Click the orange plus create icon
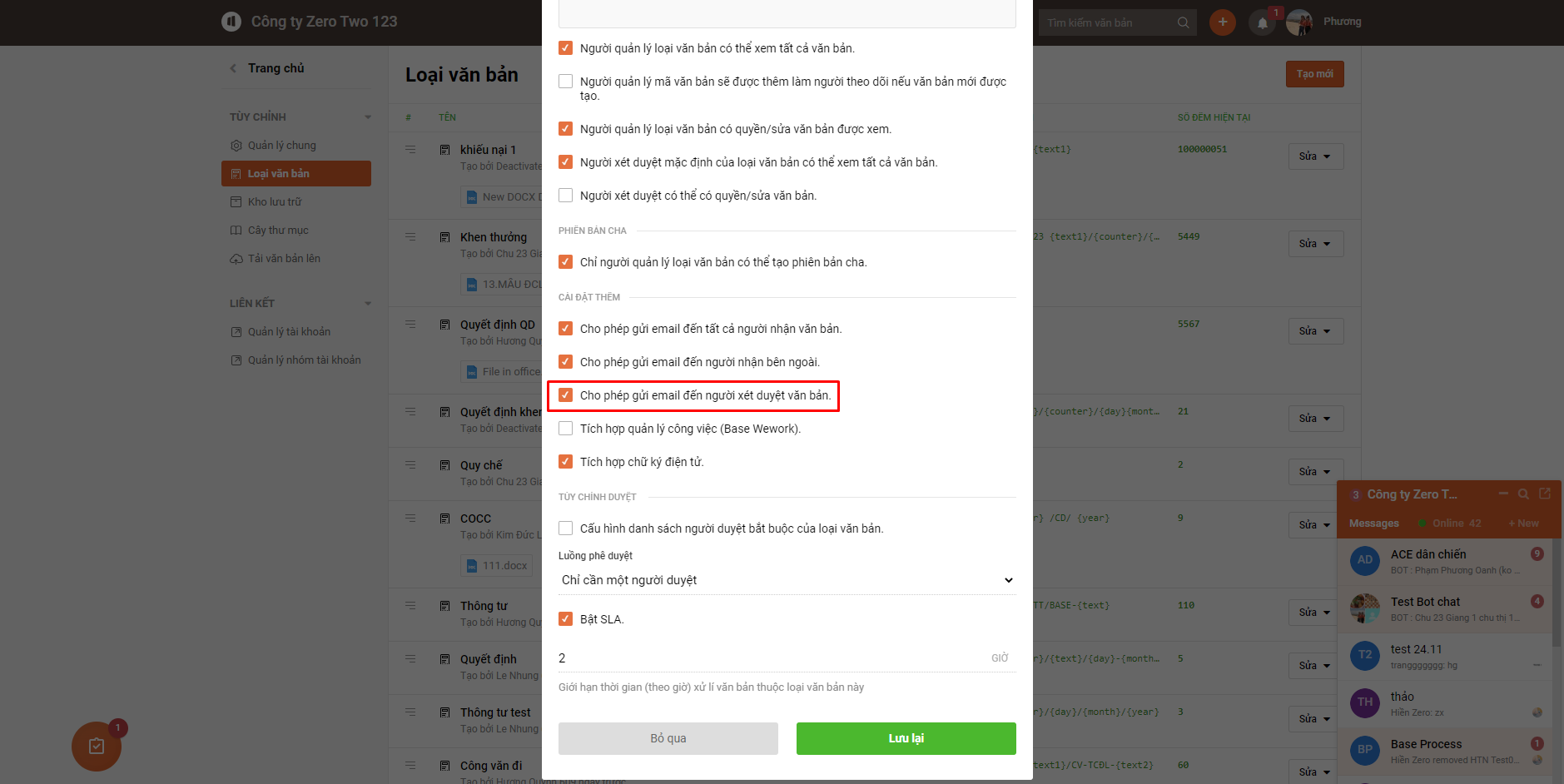 point(1222,22)
